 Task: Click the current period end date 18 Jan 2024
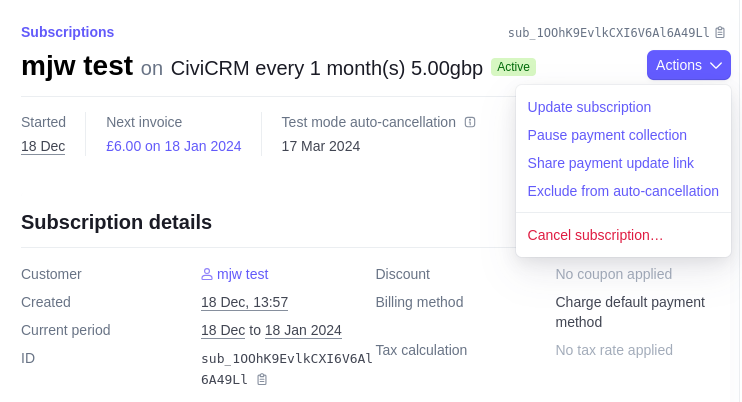tap(303, 330)
